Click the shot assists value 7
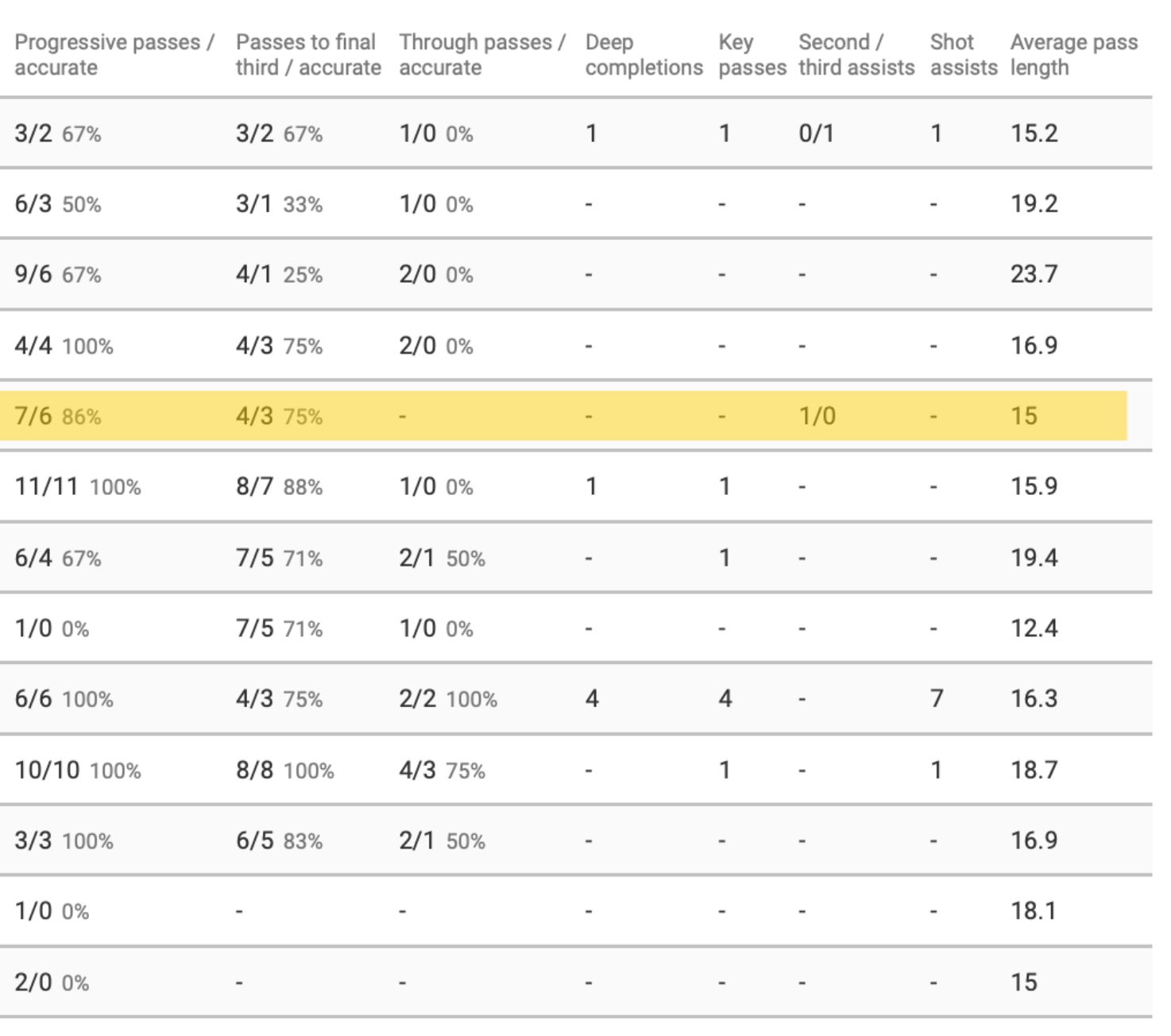1171x1036 pixels. click(x=937, y=698)
